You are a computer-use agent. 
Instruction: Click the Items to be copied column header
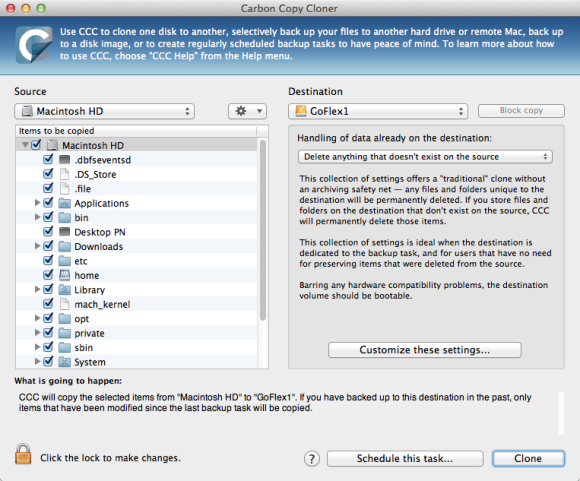[x=136, y=131]
